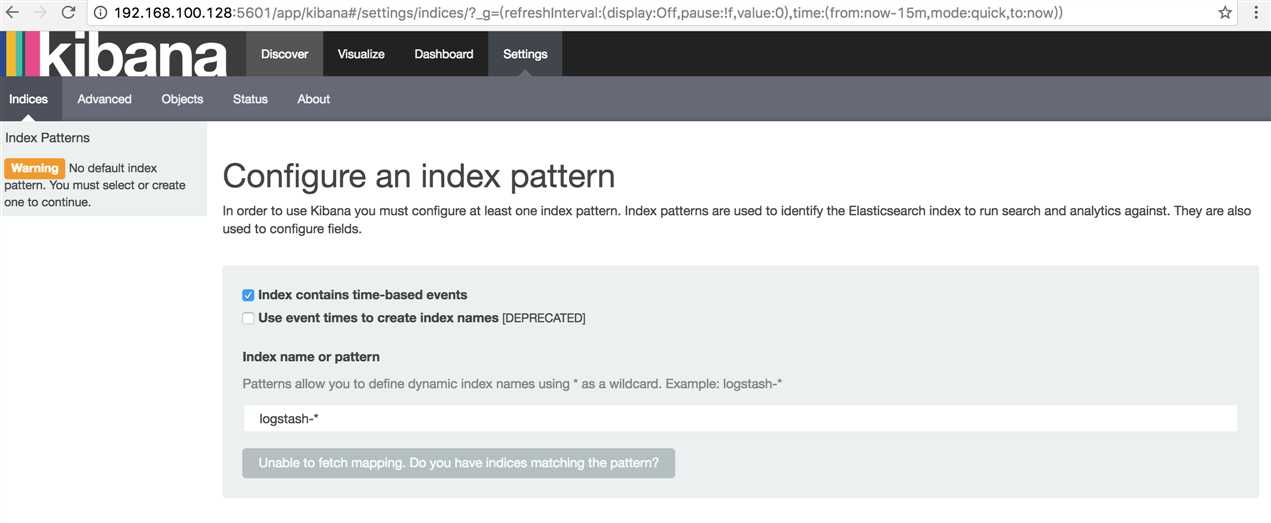
Task: Click the Index Patterns sidebar heading
Action: coord(47,138)
